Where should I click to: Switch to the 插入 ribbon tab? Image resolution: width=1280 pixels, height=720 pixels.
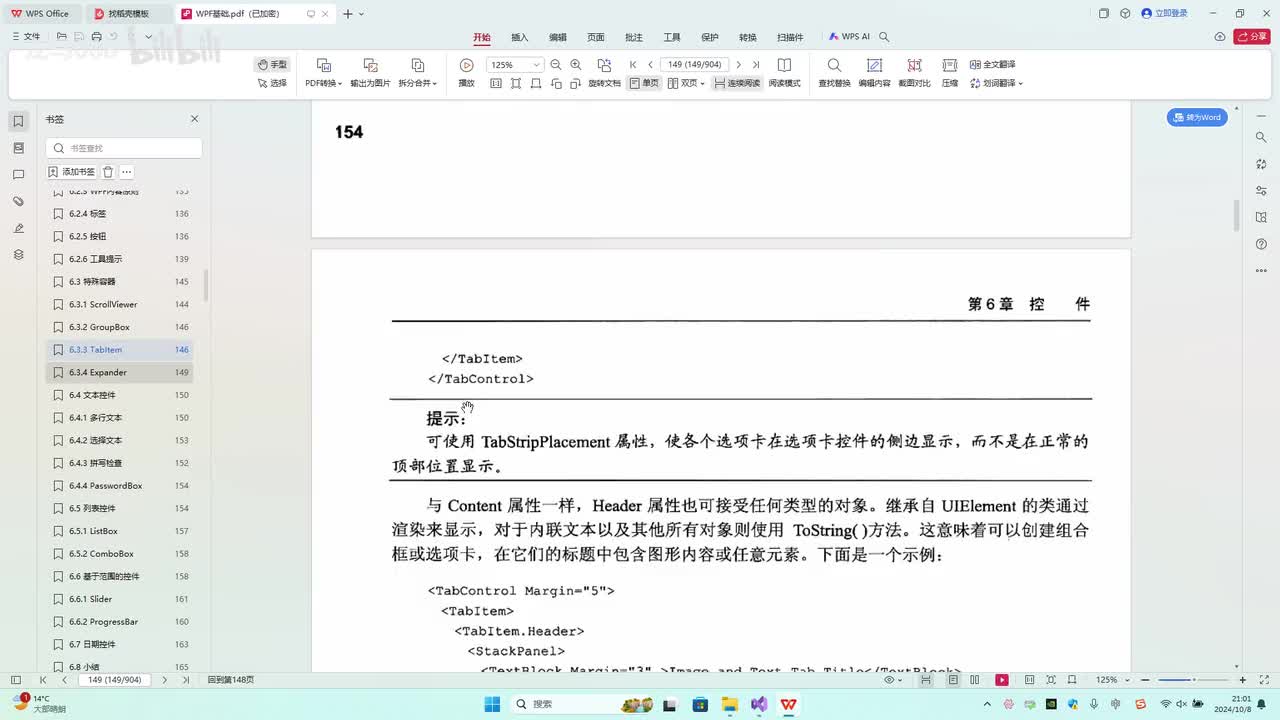click(520, 37)
